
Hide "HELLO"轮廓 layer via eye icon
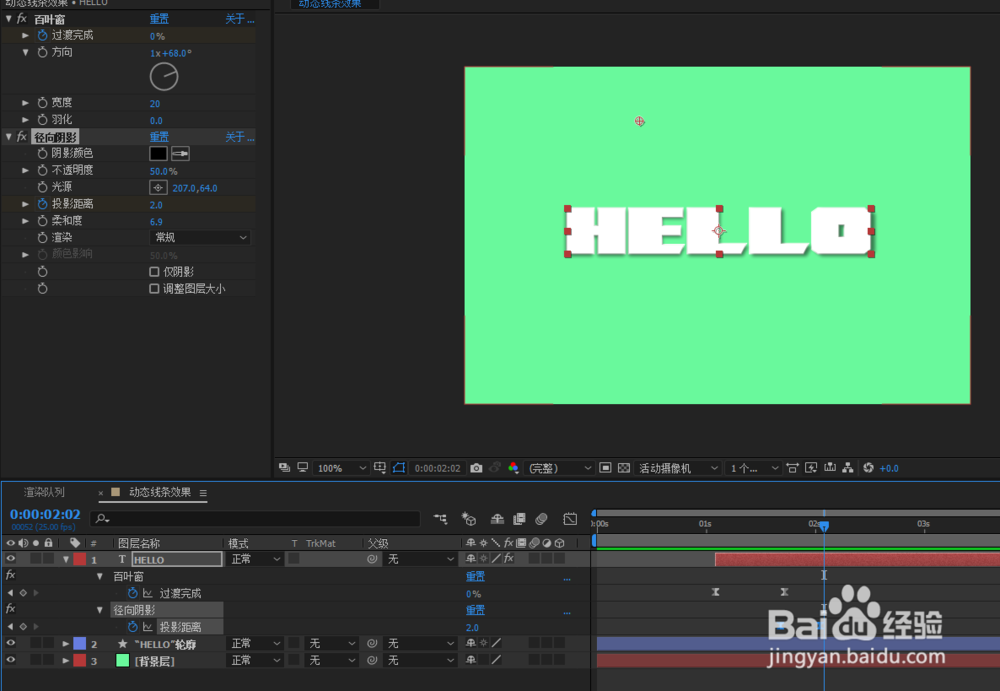coord(11,643)
